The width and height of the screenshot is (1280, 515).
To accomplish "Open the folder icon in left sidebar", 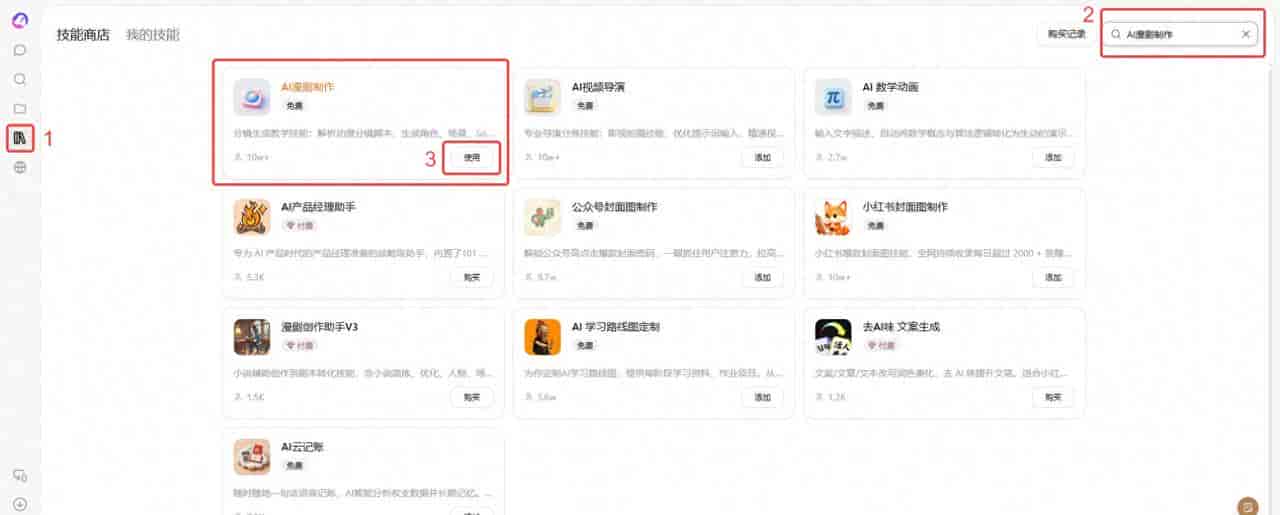I will (x=20, y=108).
